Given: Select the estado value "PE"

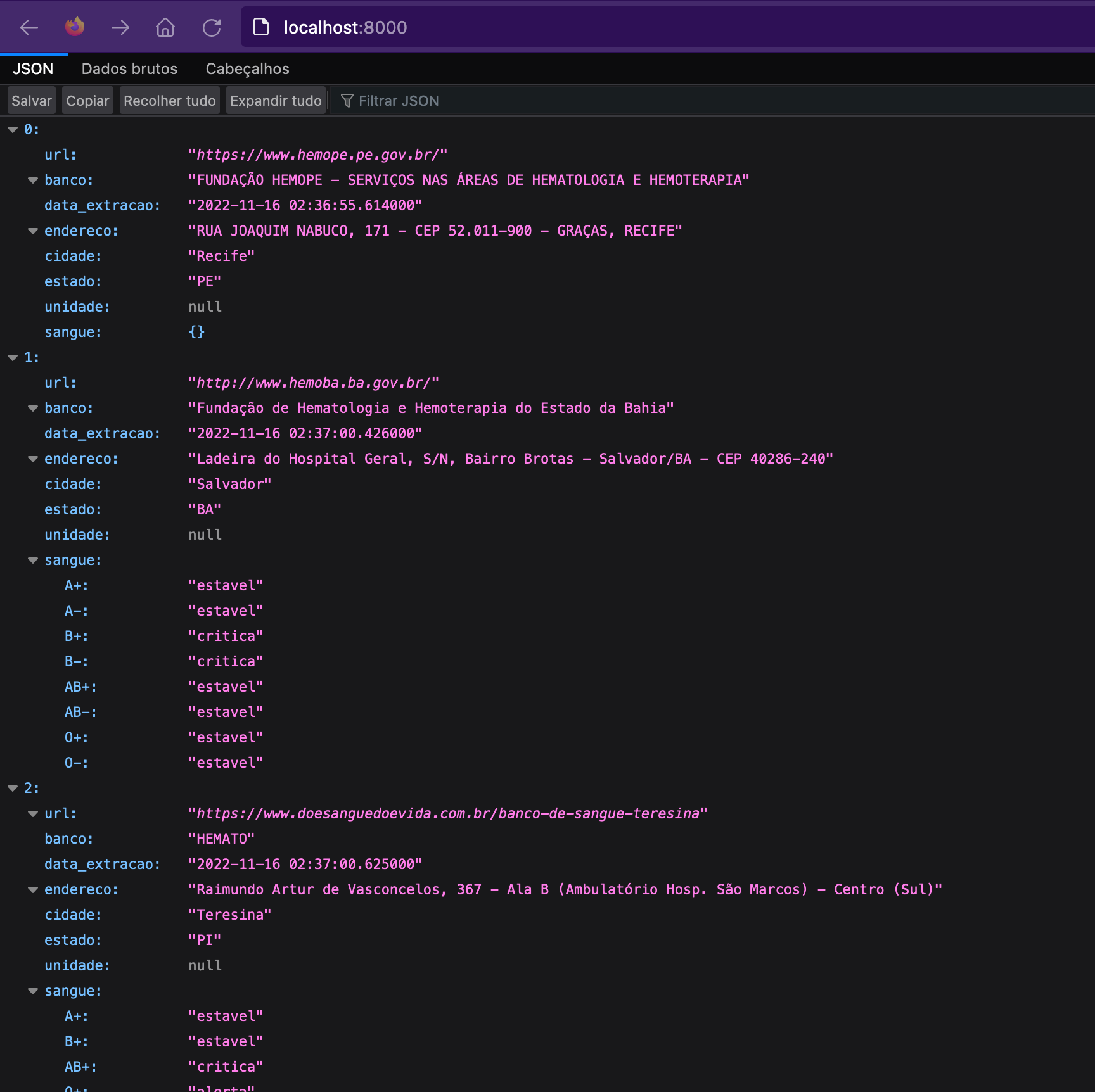Looking at the screenshot, I should coord(205,281).
